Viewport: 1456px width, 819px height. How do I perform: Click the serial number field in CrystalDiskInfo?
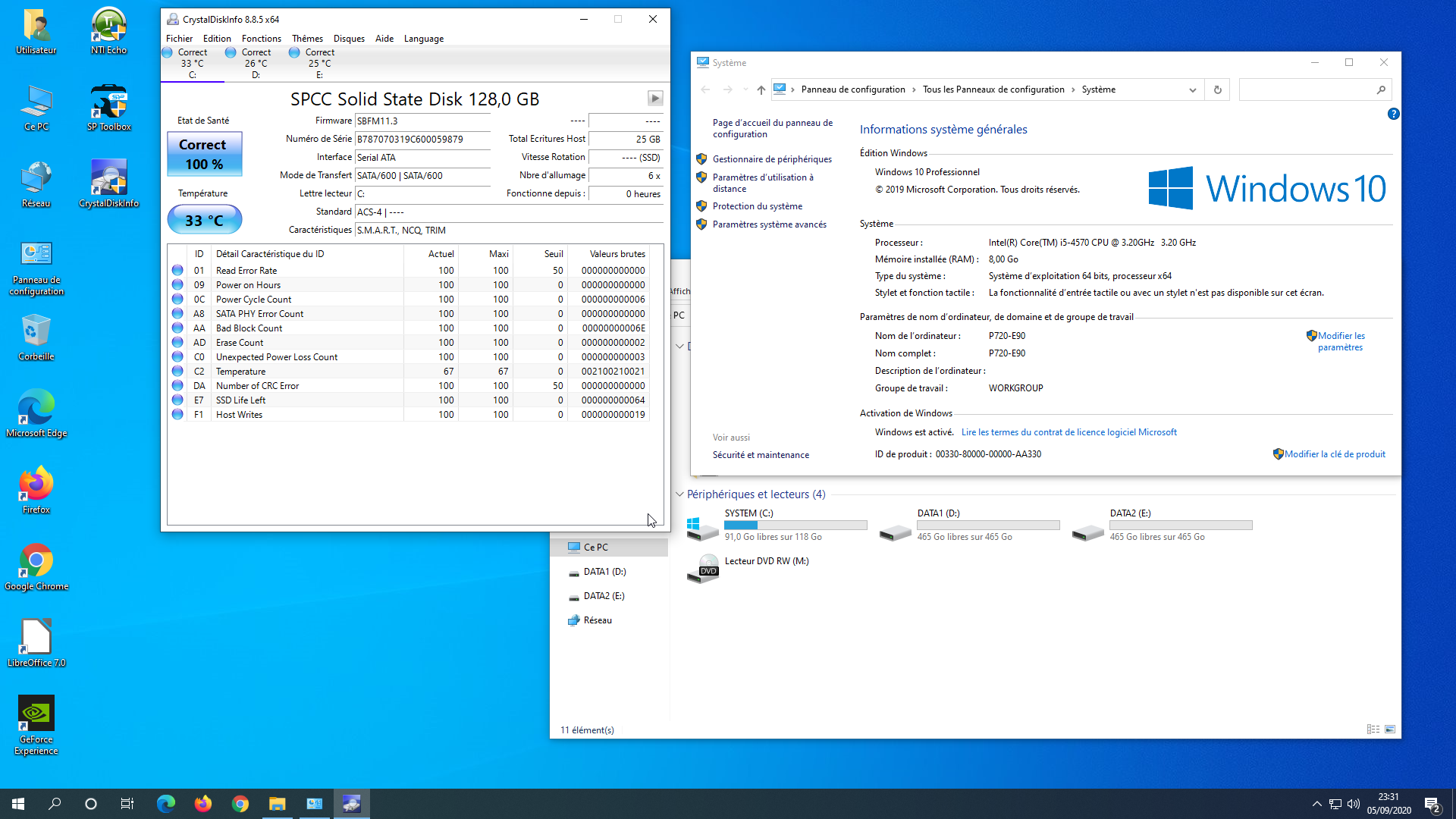coord(422,139)
